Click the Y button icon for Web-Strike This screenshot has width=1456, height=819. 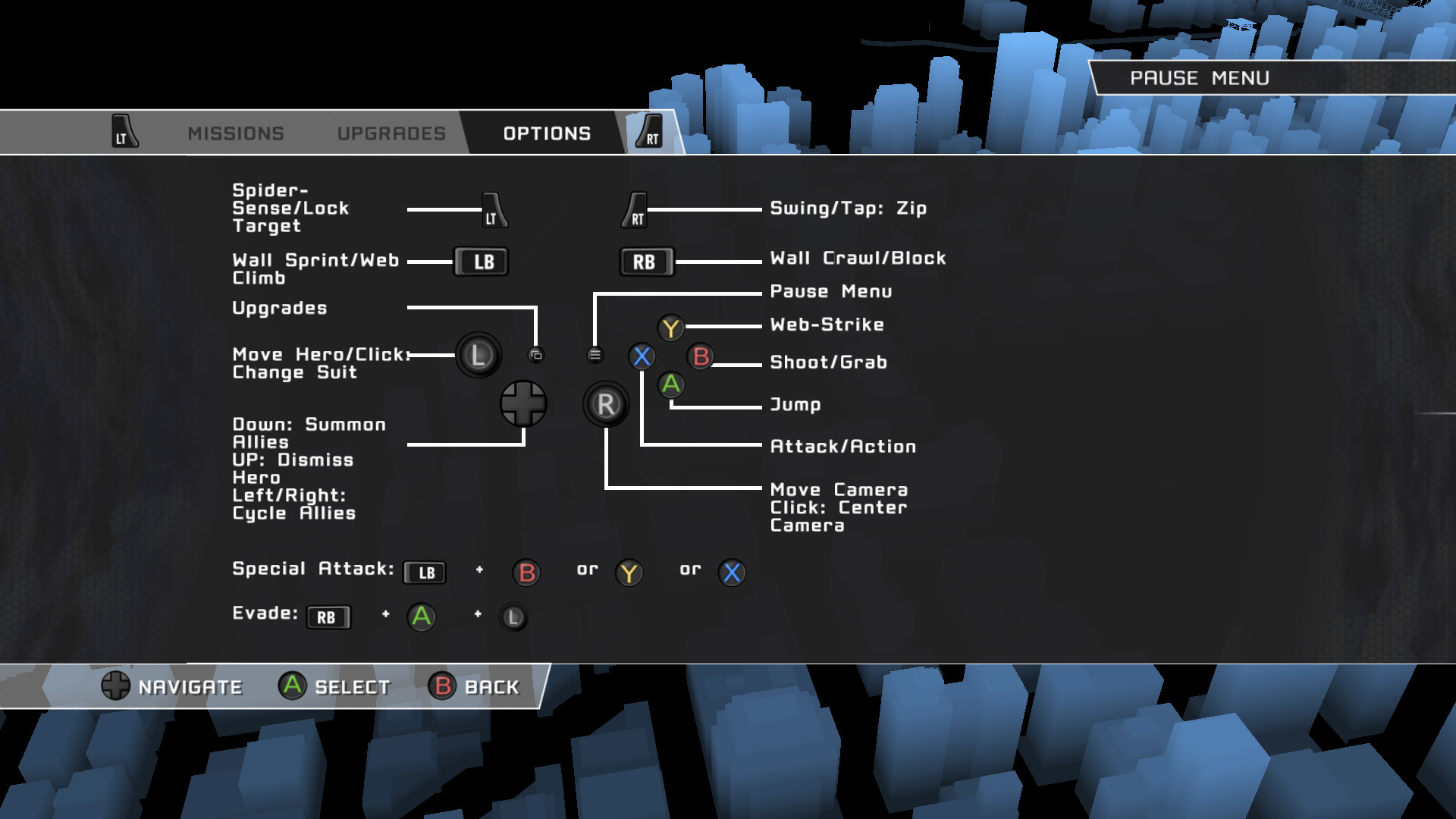coord(670,328)
